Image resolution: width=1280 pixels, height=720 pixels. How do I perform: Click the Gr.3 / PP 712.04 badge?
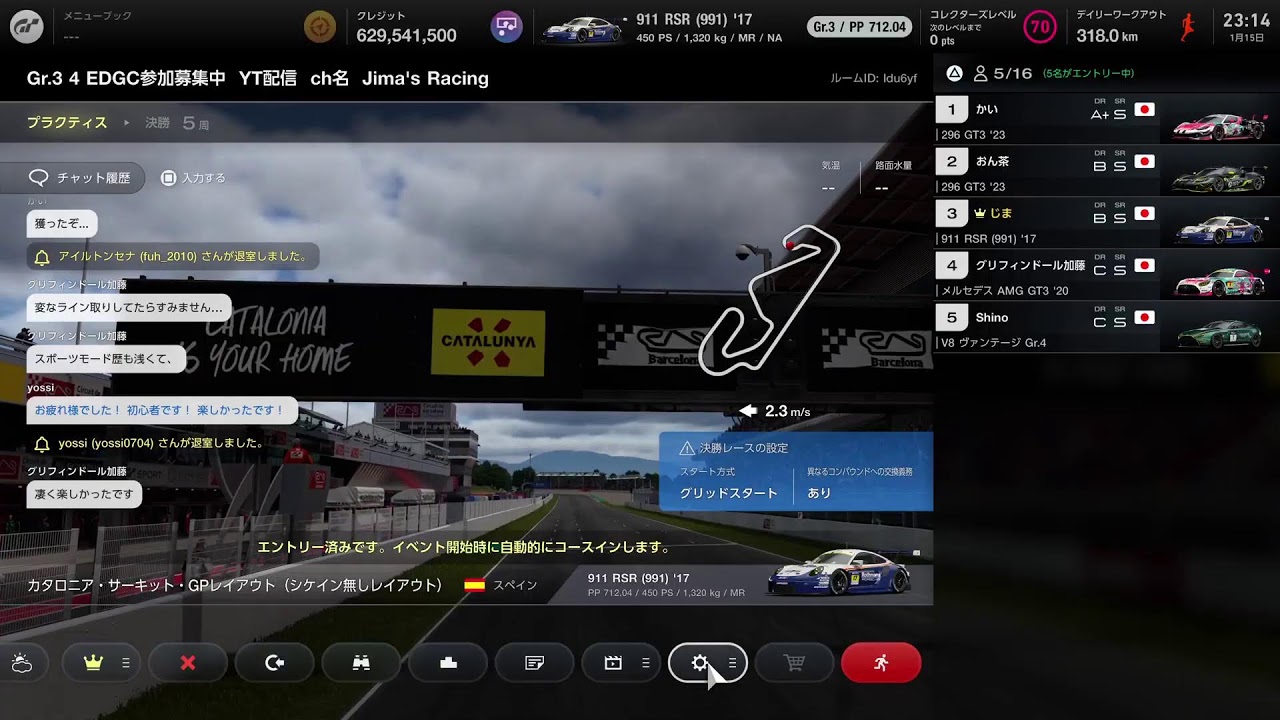[860, 27]
